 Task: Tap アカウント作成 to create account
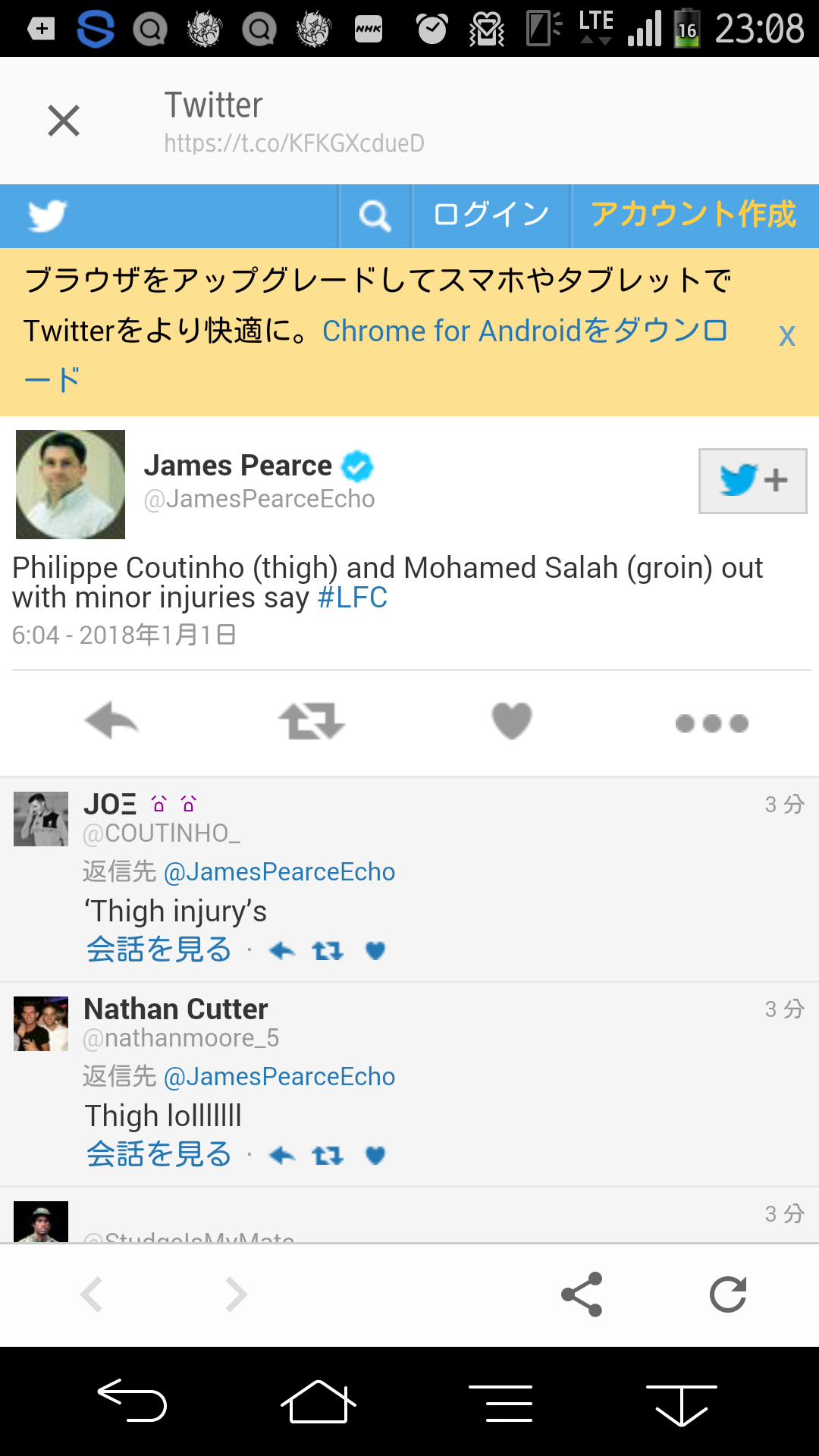(694, 216)
